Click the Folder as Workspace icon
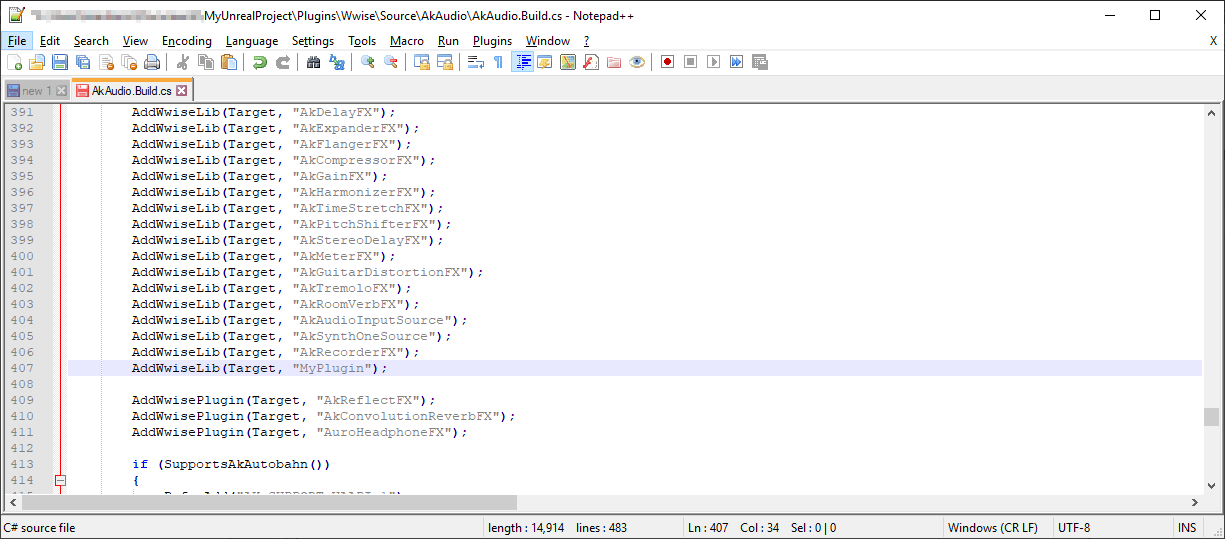The height and width of the screenshot is (539, 1225). [614, 62]
